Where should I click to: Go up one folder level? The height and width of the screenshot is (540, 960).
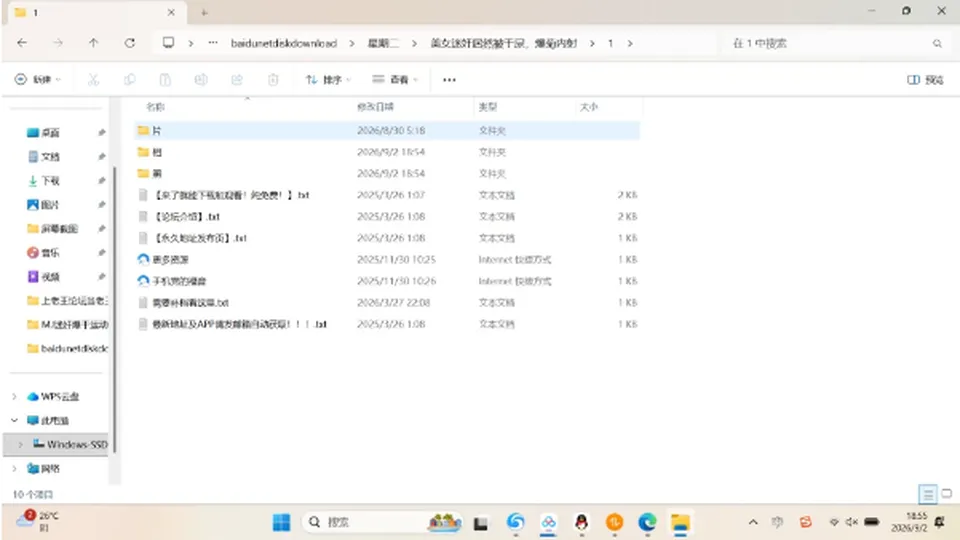(x=93, y=43)
